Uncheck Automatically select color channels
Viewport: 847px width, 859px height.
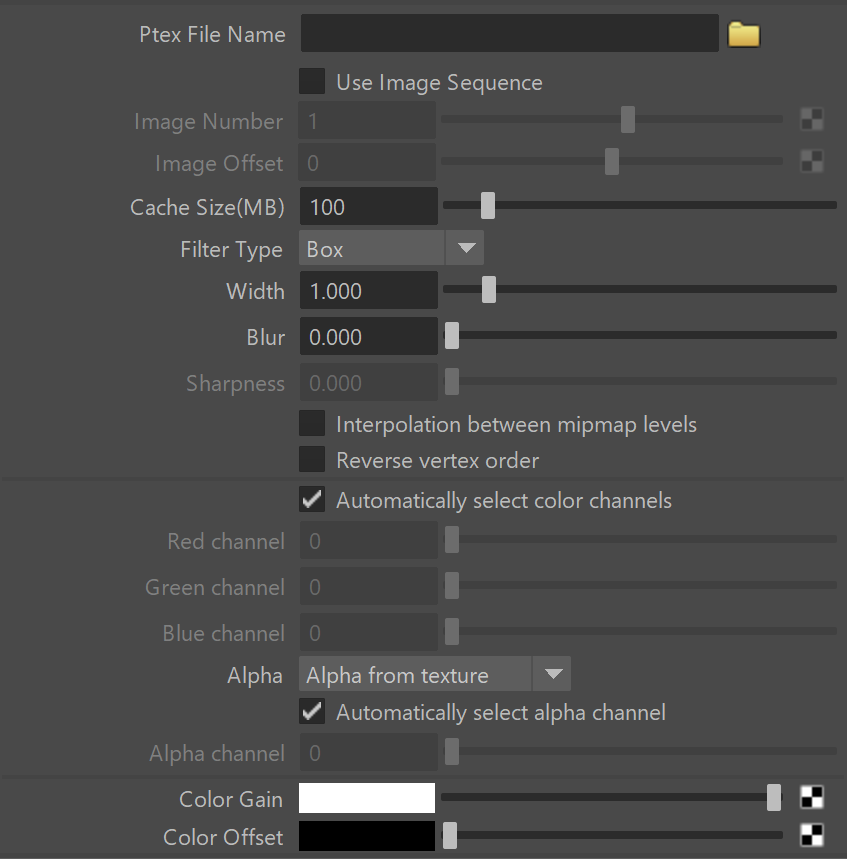[312, 499]
